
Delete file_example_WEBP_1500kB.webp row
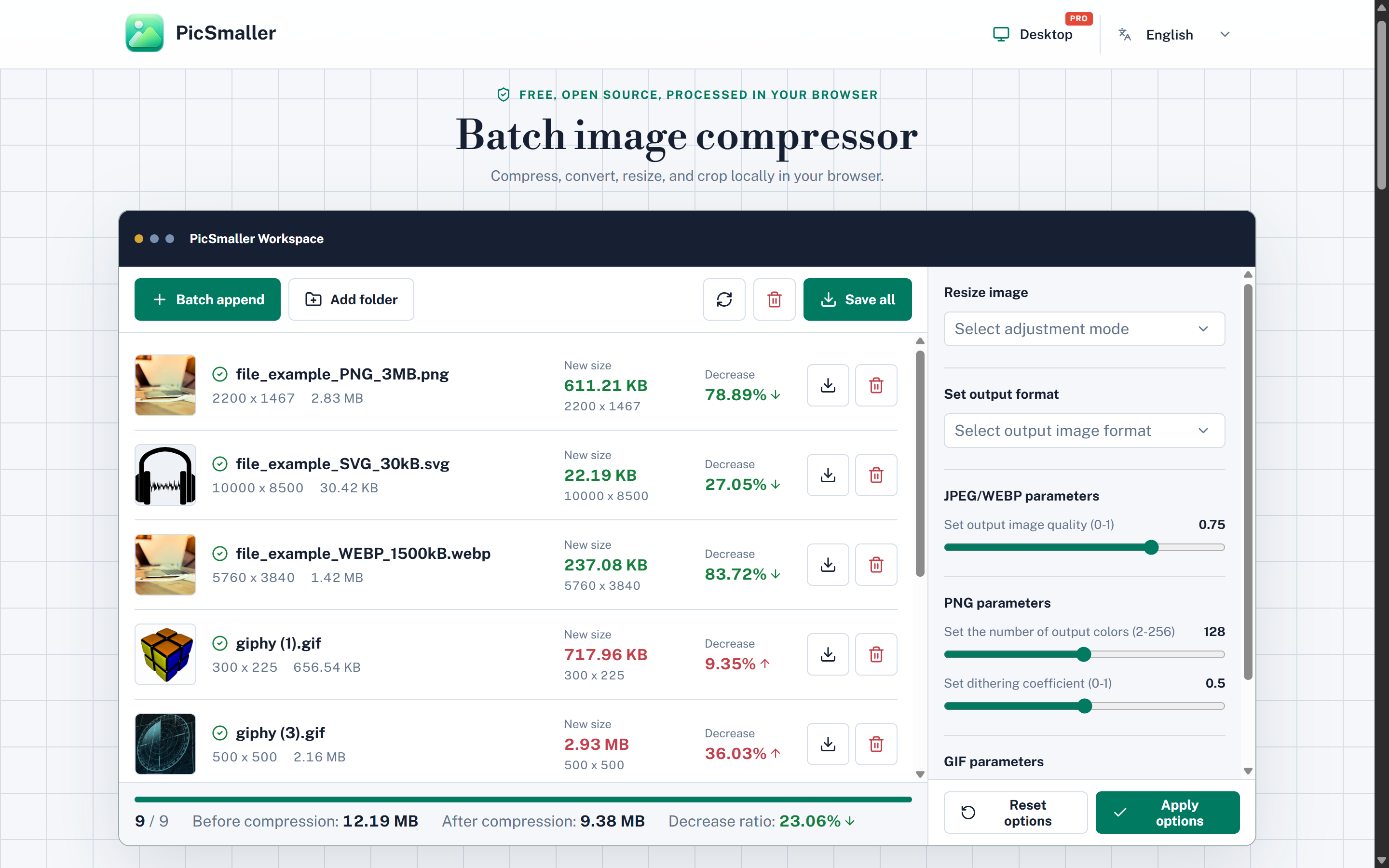point(876,564)
